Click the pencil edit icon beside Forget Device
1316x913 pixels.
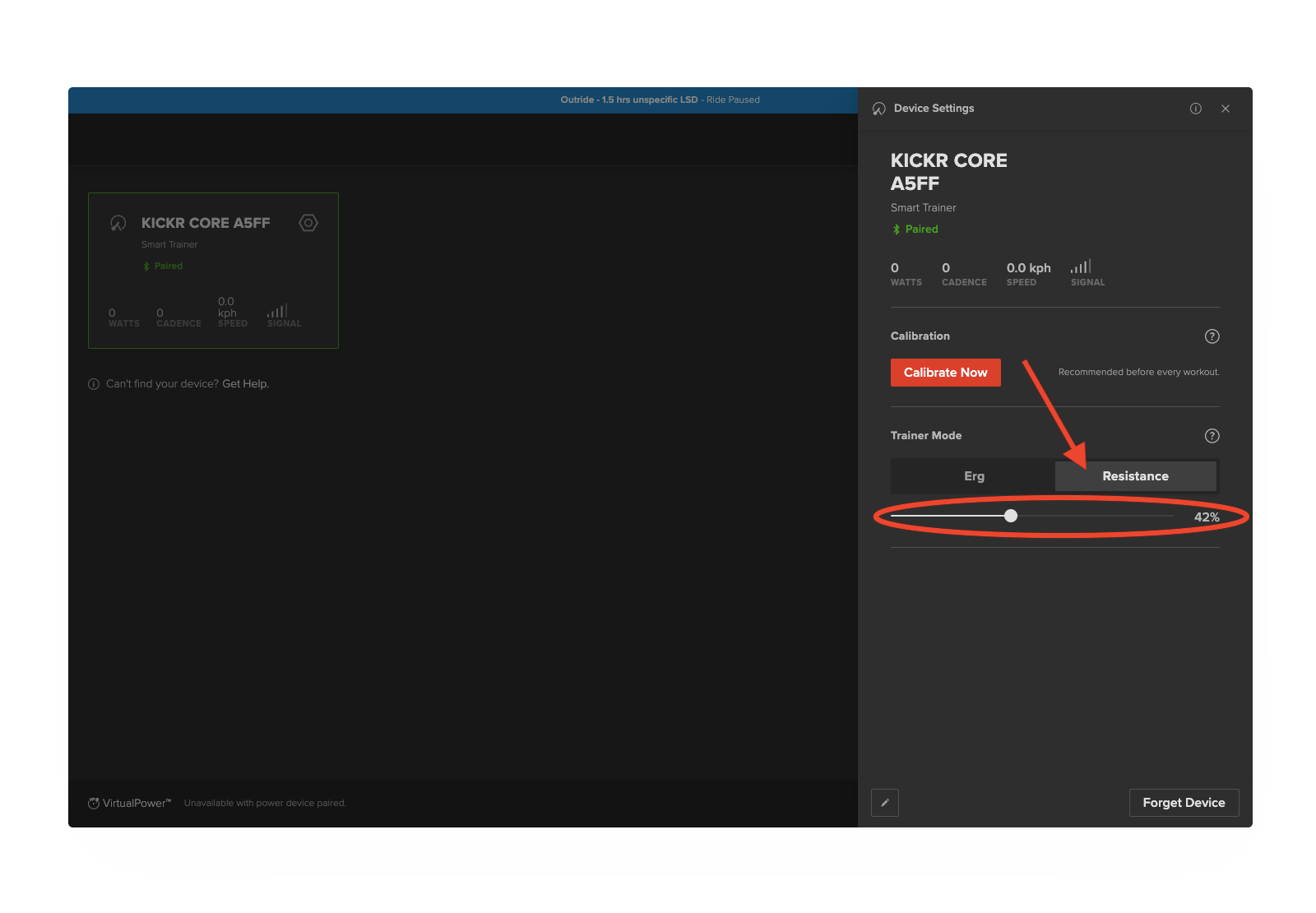pyautogui.click(x=885, y=803)
